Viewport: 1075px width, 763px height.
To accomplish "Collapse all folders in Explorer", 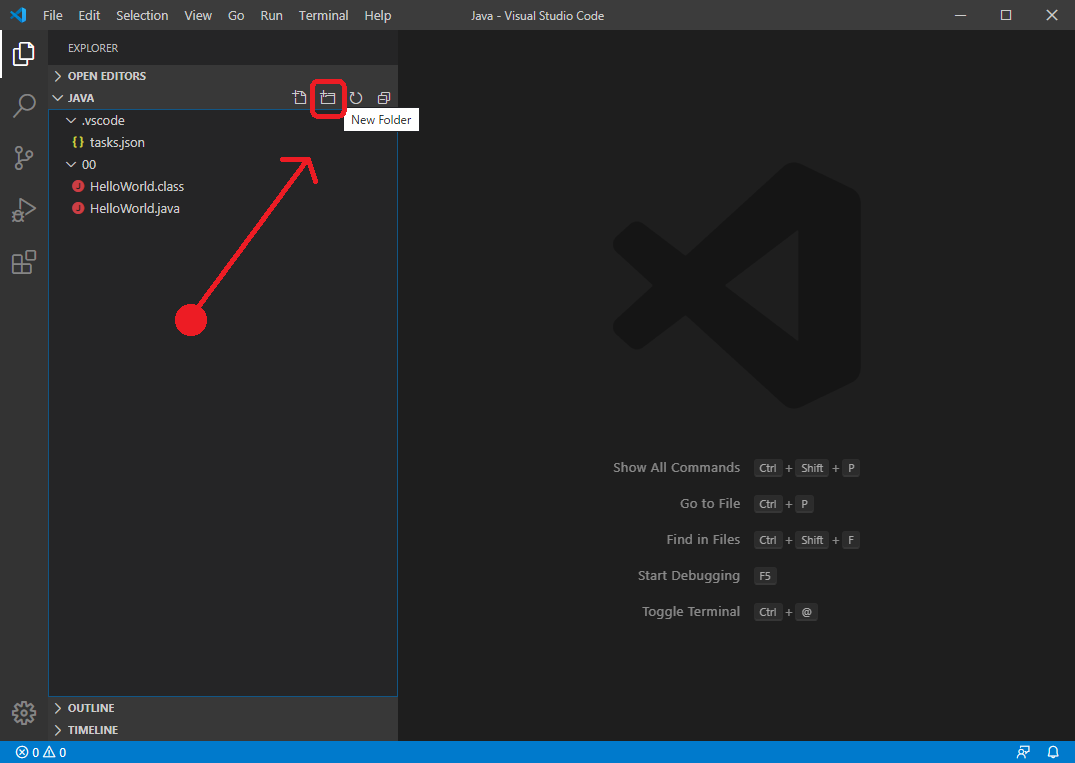I will pyautogui.click(x=384, y=98).
